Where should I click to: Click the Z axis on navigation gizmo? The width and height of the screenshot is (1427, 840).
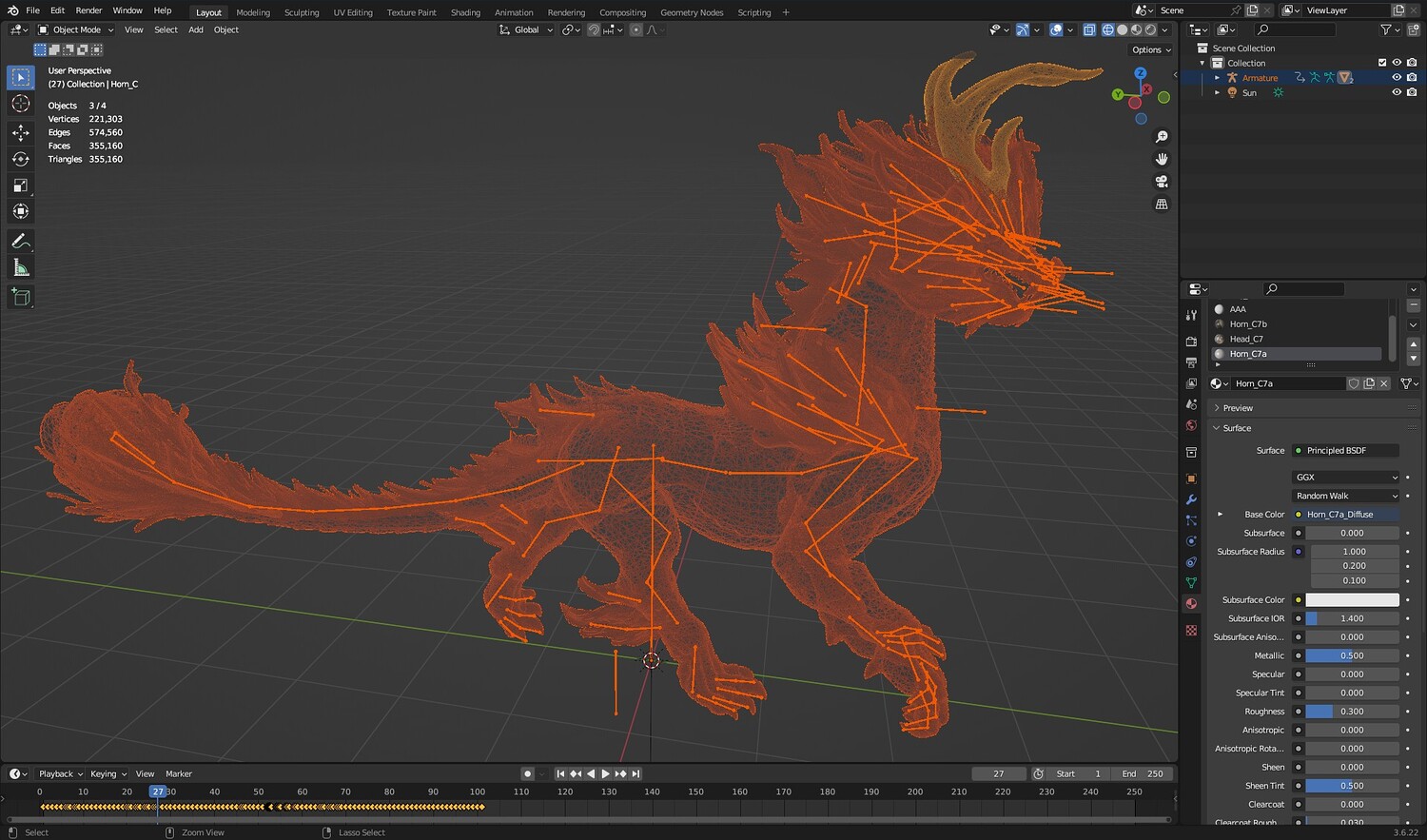[x=1140, y=73]
